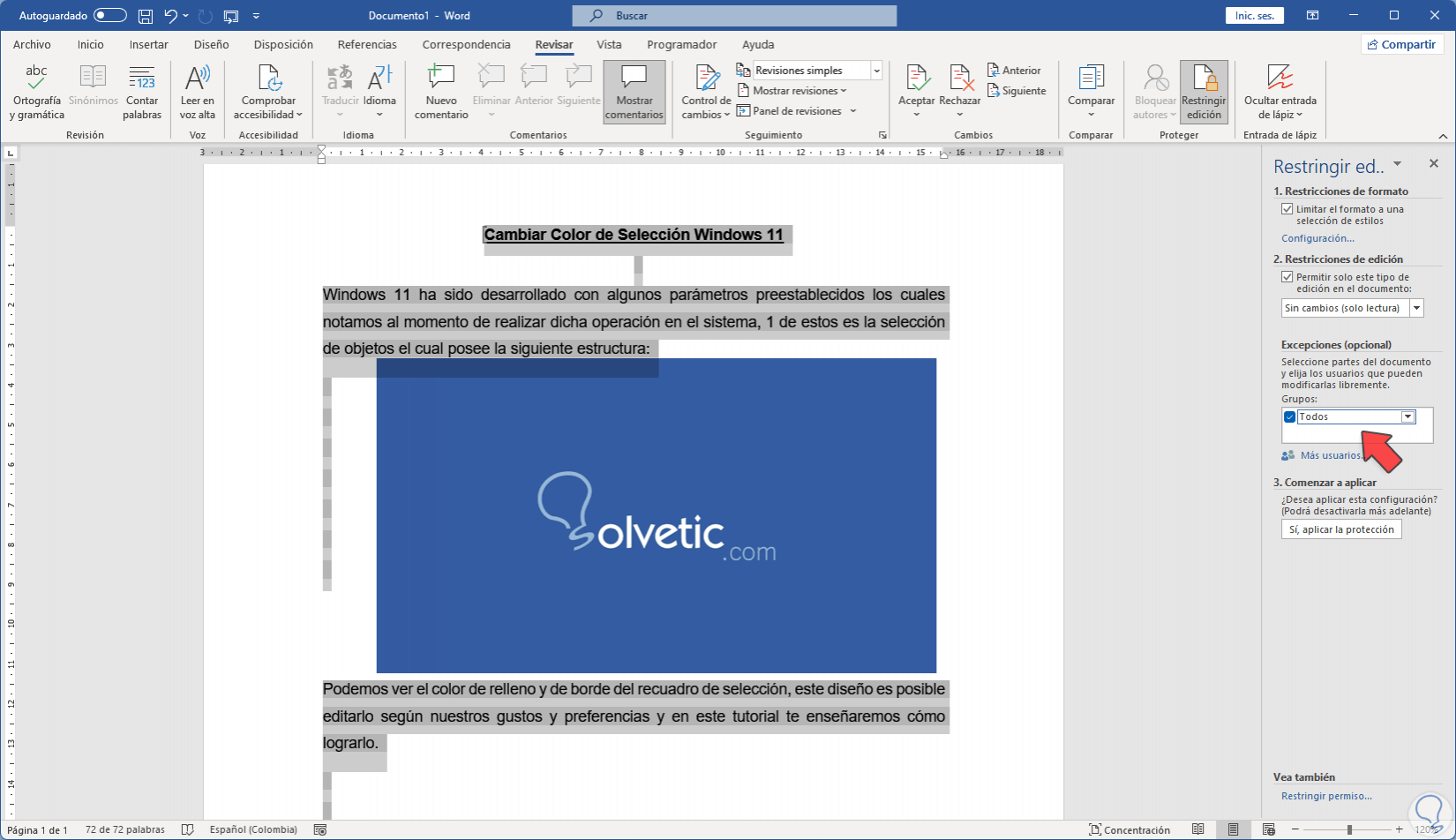Viewport: 1456px width, 840px height.
Task: Run Ortografía y gramática check
Action: tap(37, 92)
